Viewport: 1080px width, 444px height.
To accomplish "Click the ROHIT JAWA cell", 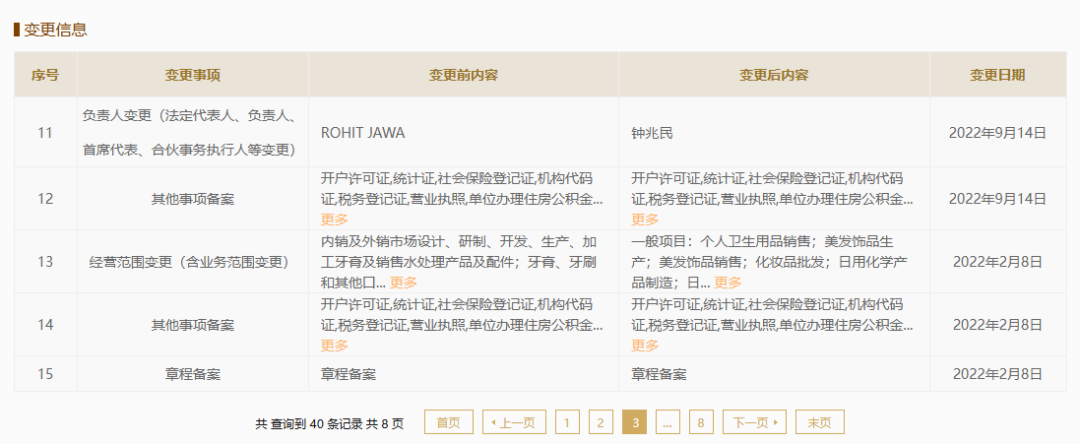I will pyautogui.click(x=362, y=132).
